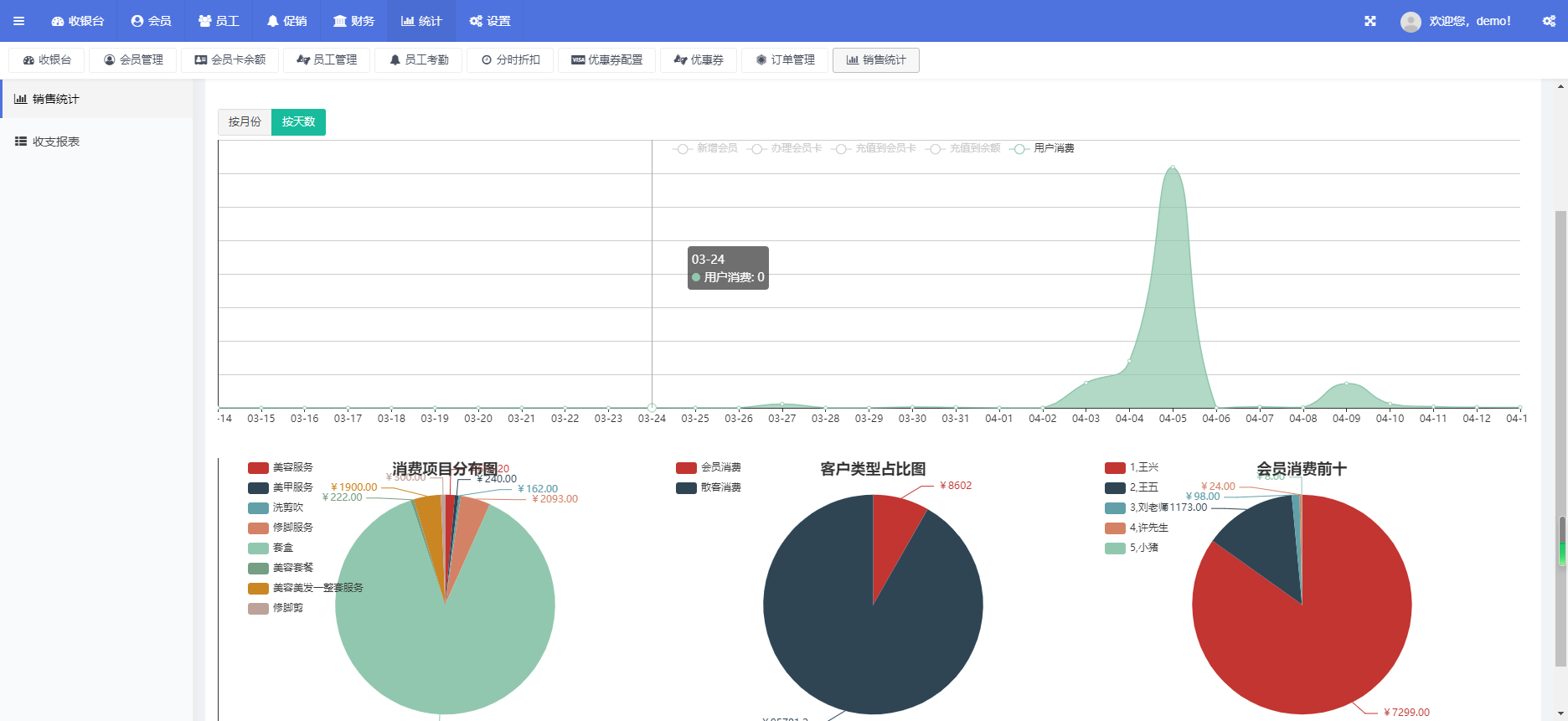Toggle 美容服务 in the 消费项目分布图 legend
This screenshot has width=1568, height=721.
281,467
